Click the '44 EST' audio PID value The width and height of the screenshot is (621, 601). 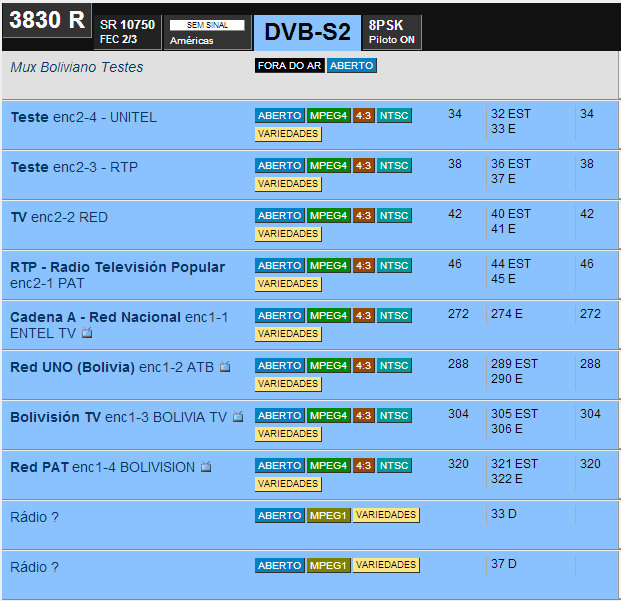pos(511,264)
